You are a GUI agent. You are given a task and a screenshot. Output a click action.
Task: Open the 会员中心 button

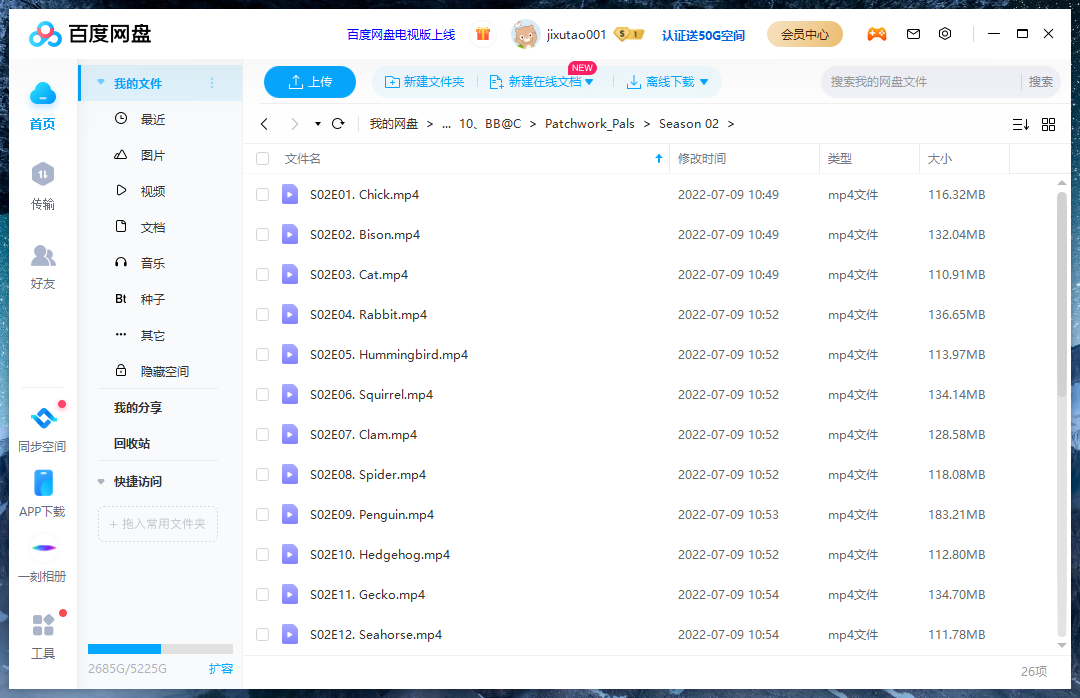(x=804, y=34)
